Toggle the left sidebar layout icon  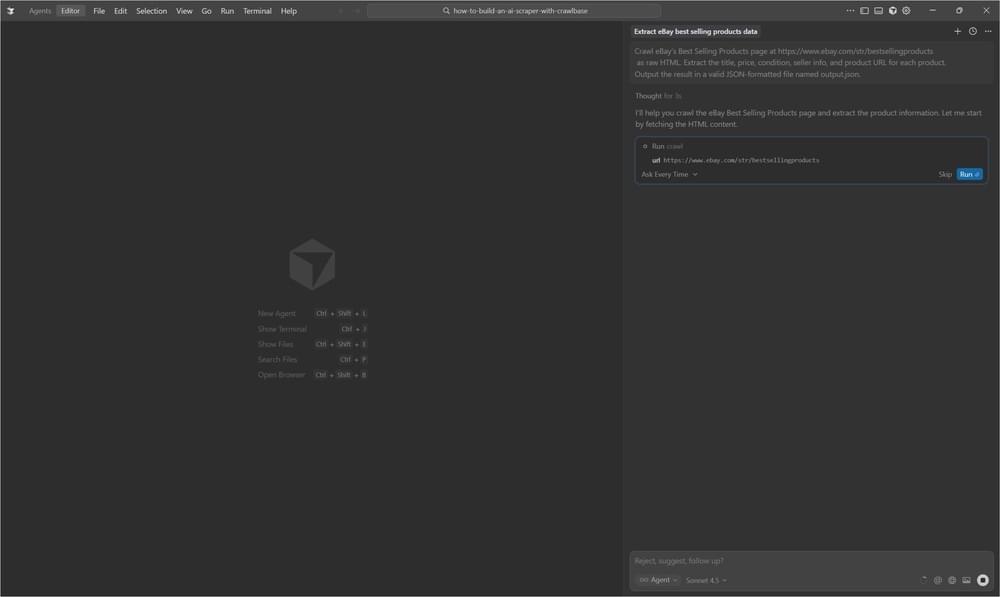(866, 11)
